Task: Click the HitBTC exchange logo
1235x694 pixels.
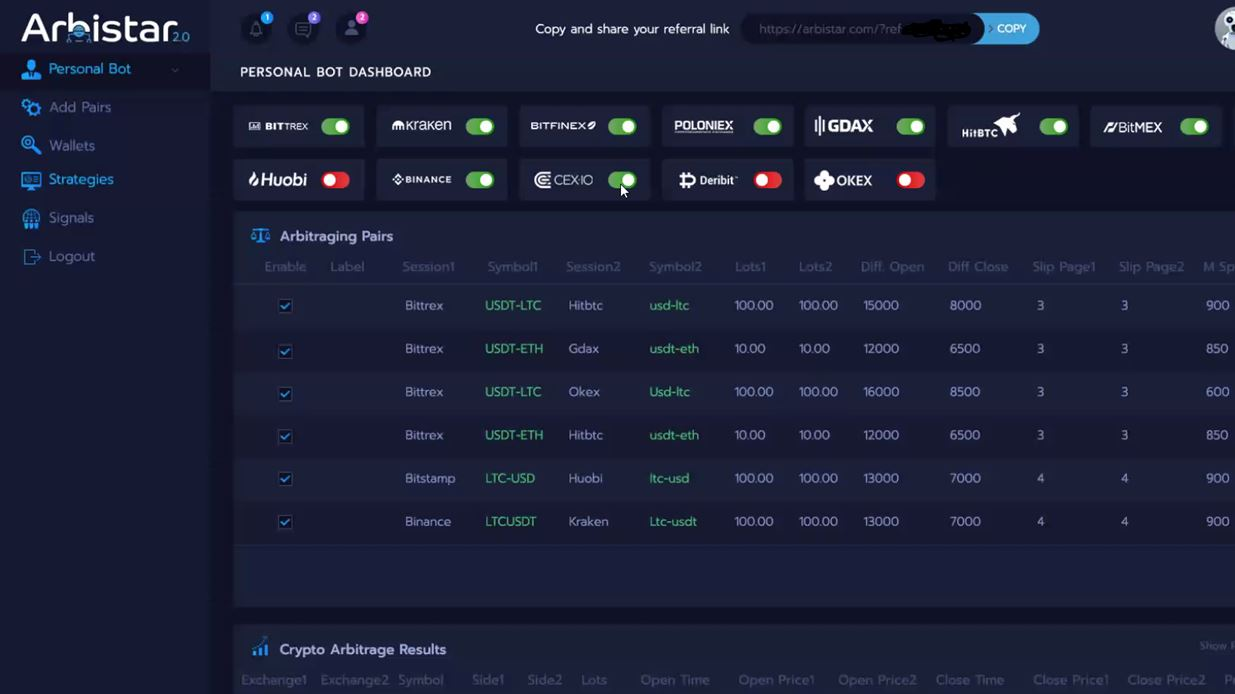Action: 990,126
